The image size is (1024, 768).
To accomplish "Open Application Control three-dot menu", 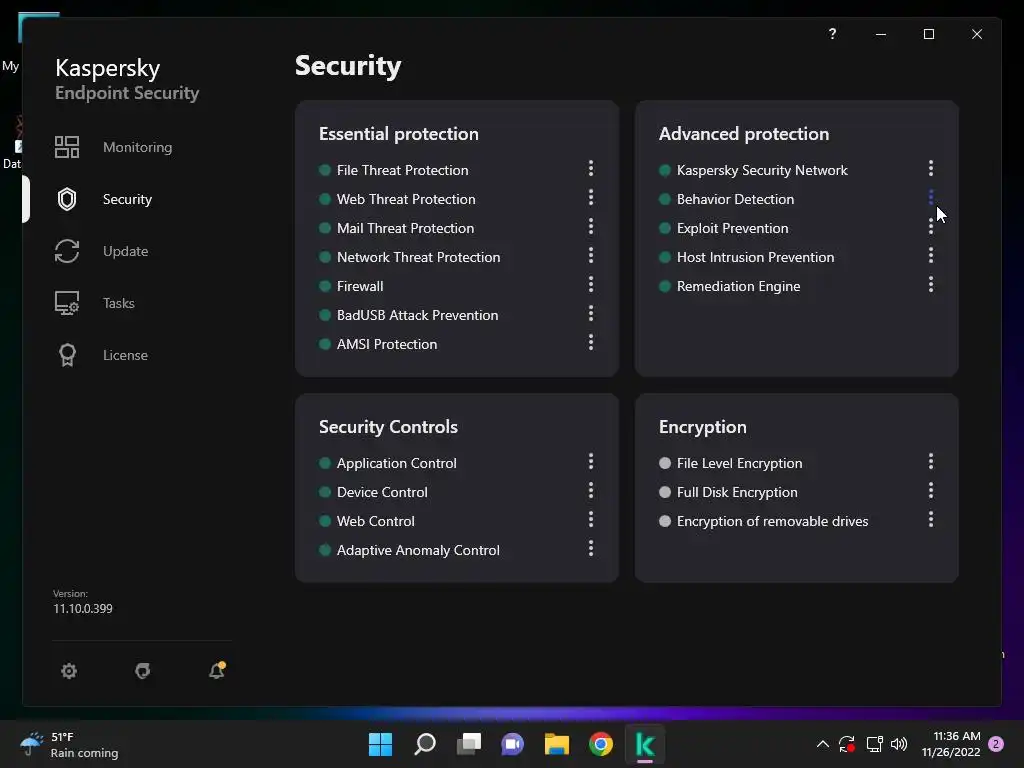I will coord(591,462).
